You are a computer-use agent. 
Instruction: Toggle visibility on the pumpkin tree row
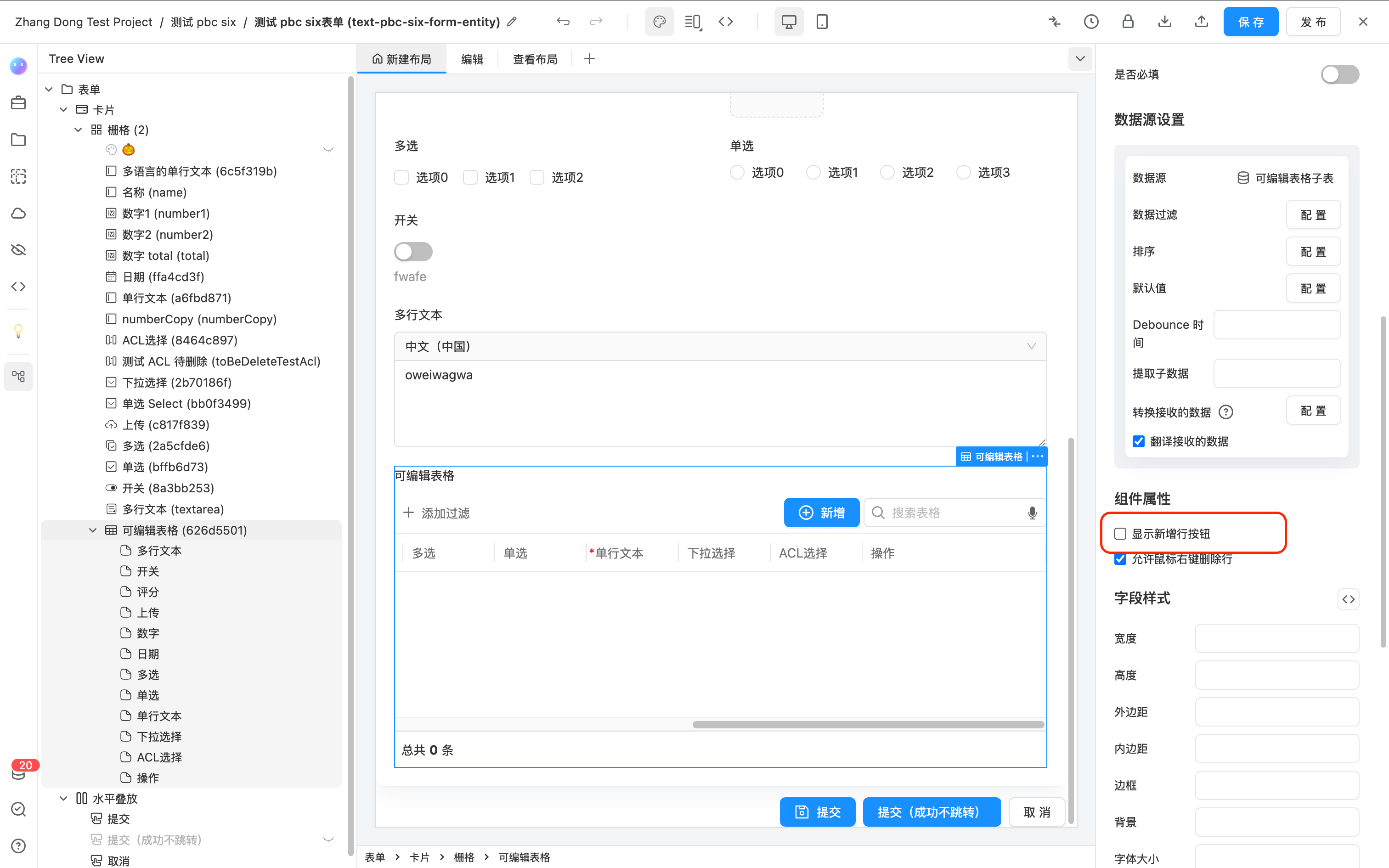click(328, 150)
